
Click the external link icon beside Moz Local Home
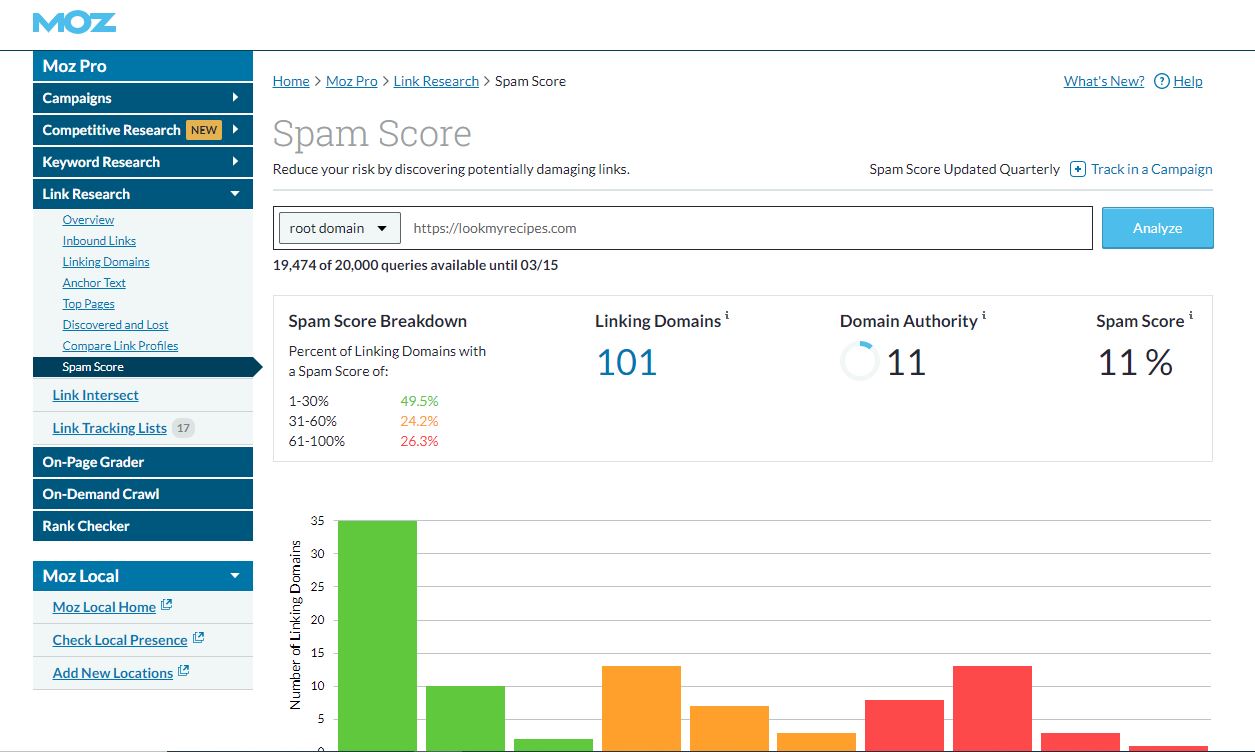(168, 605)
